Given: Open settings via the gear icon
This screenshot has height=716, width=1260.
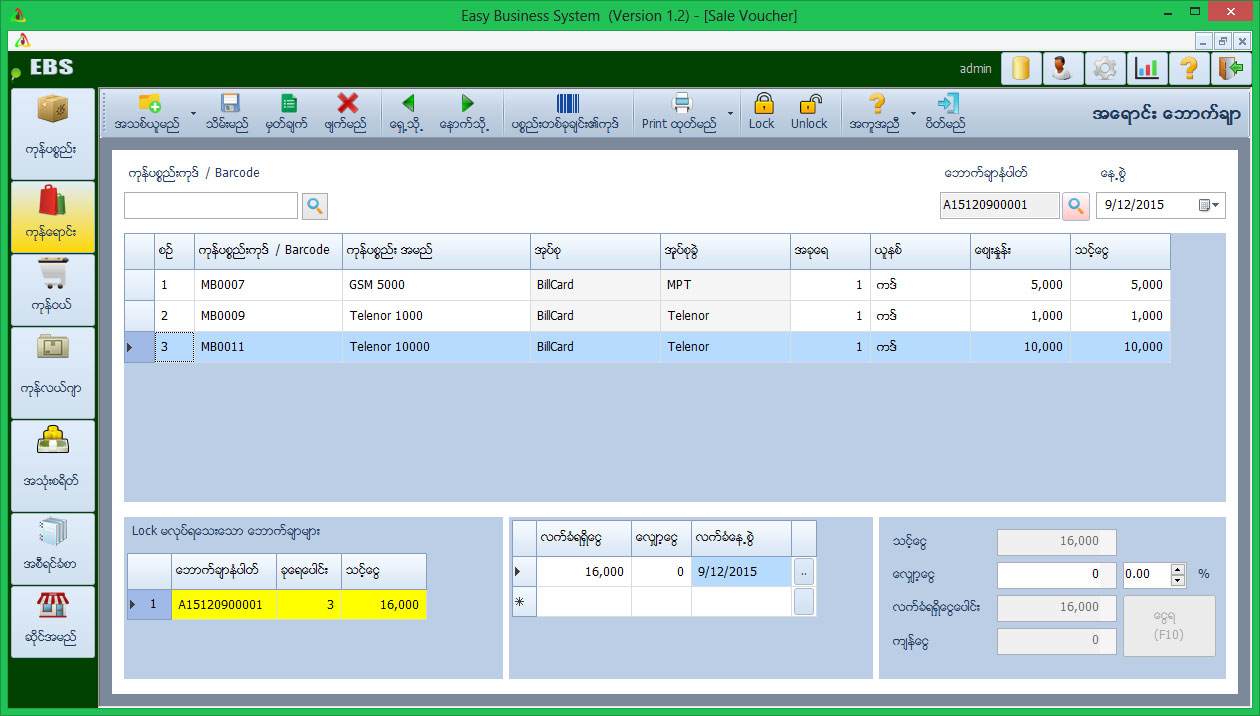Looking at the screenshot, I should click(1104, 68).
